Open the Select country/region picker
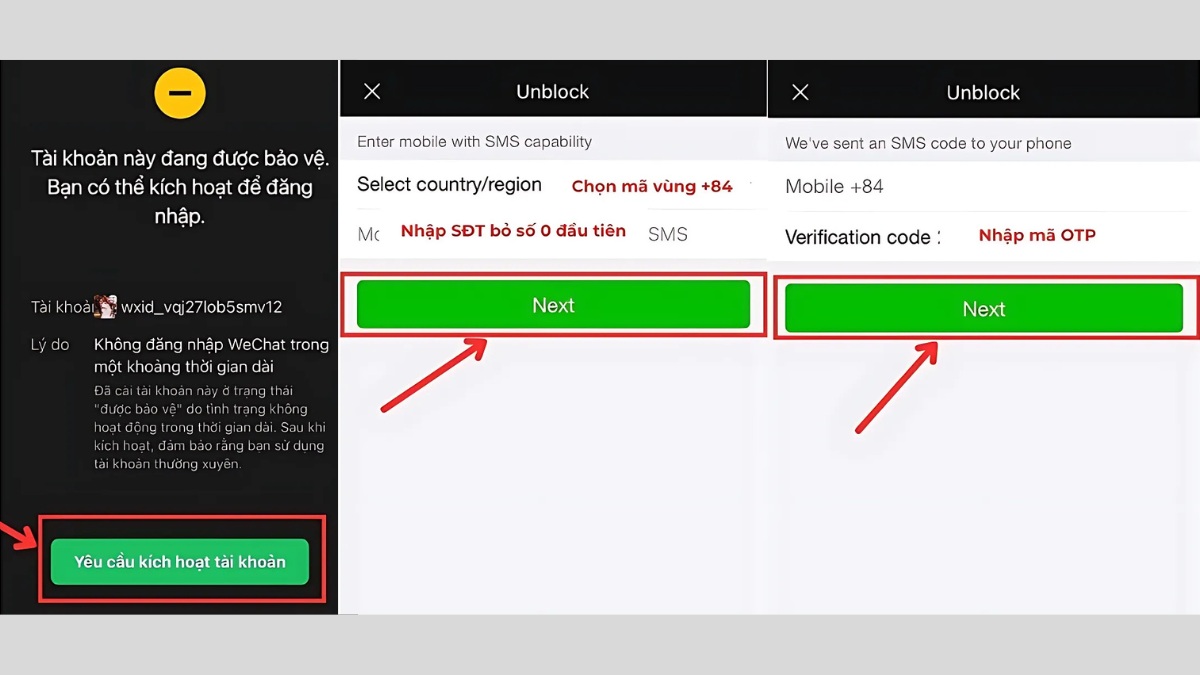 pos(553,185)
